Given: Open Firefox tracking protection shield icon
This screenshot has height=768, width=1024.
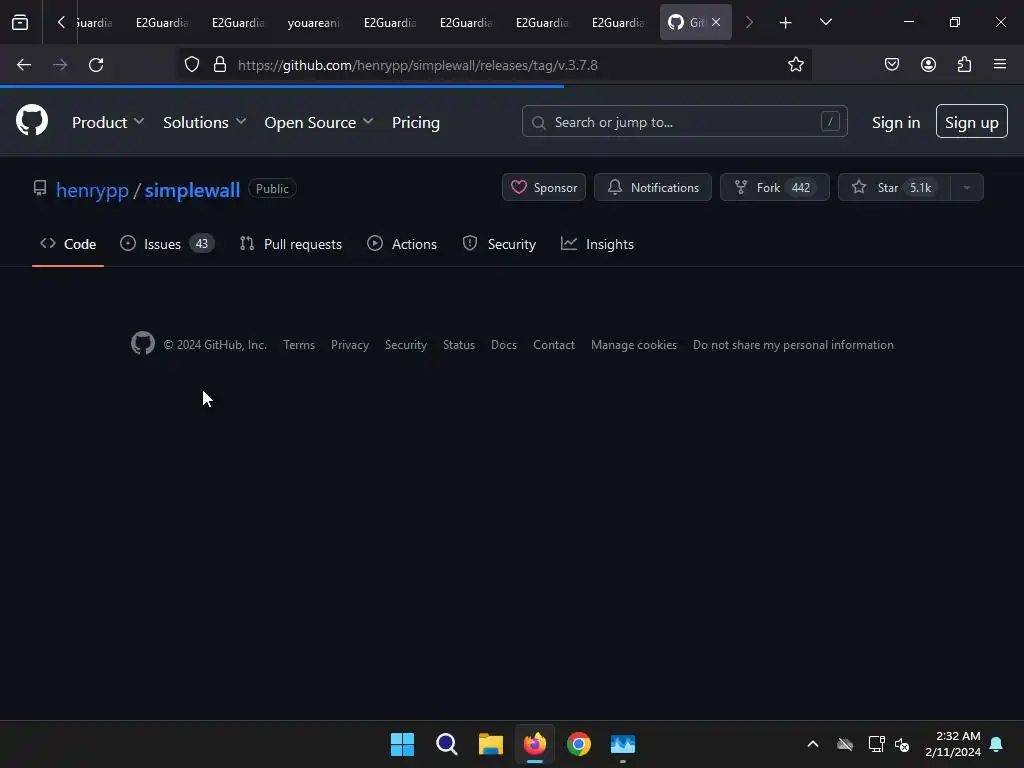Looking at the screenshot, I should pyautogui.click(x=191, y=65).
